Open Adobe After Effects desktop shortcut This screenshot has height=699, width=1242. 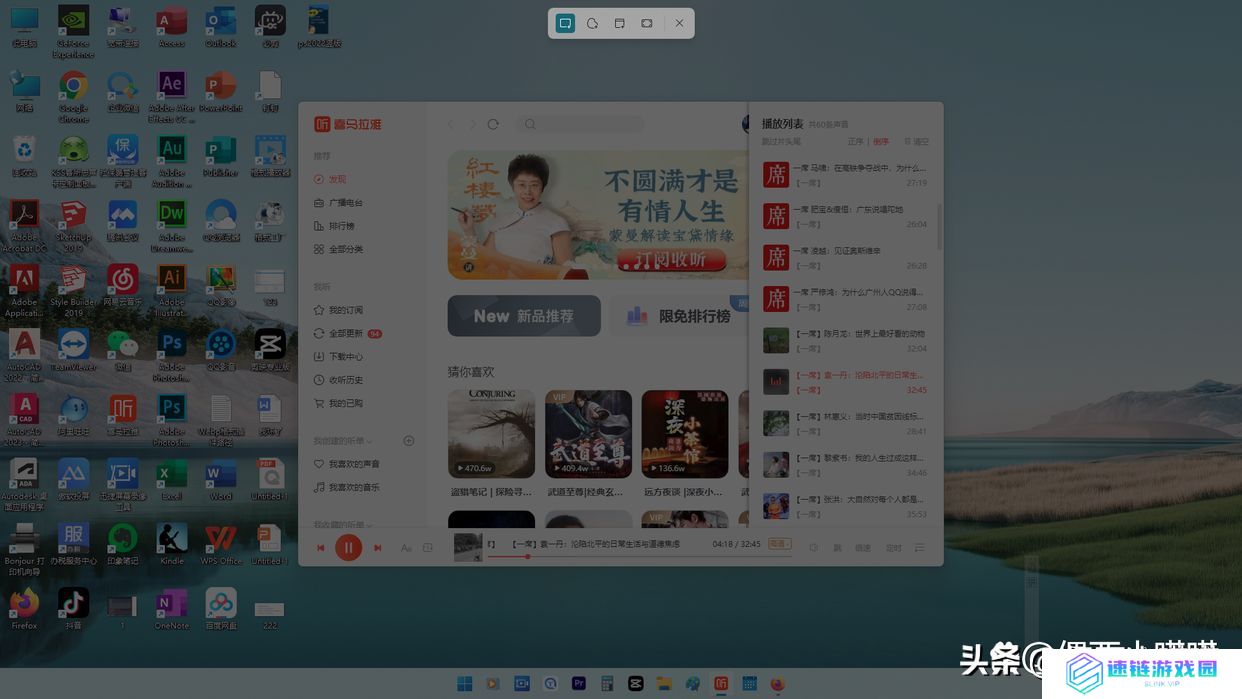pyautogui.click(x=172, y=96)
